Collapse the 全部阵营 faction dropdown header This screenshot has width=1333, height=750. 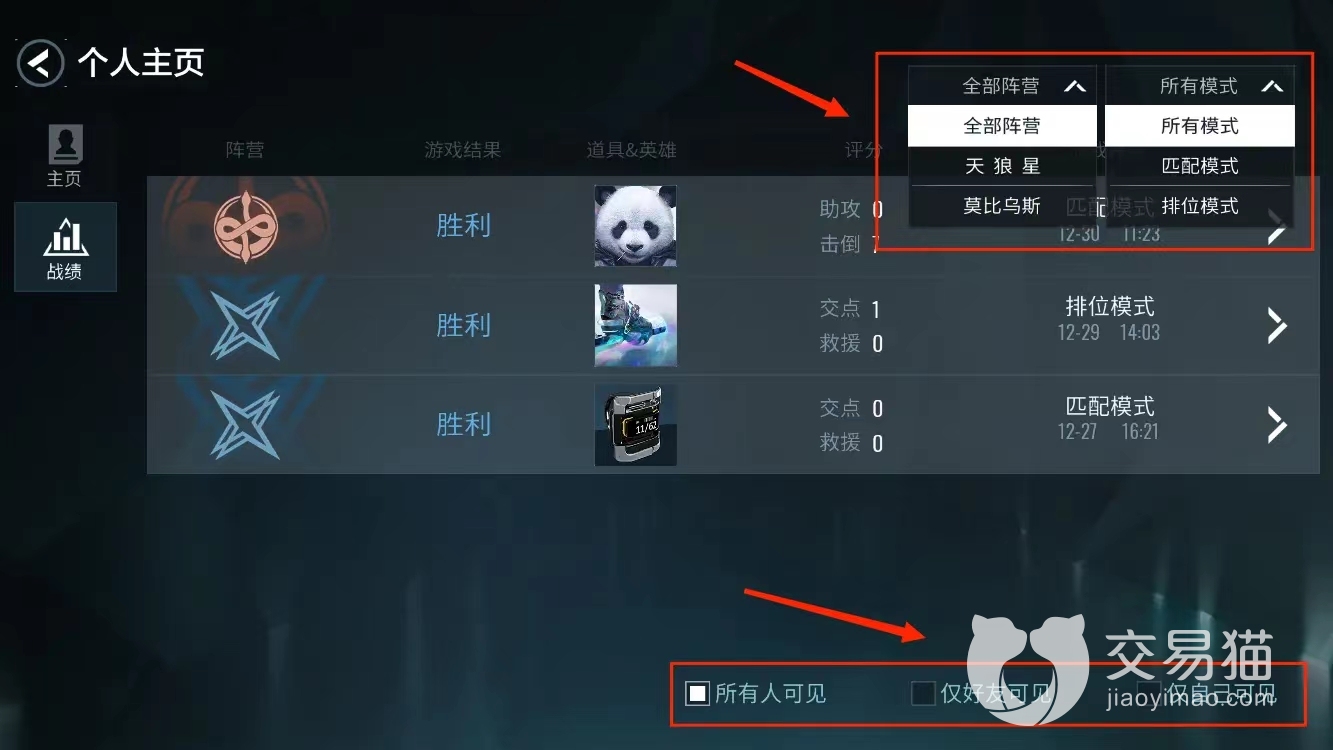[x=1002, y=86]
